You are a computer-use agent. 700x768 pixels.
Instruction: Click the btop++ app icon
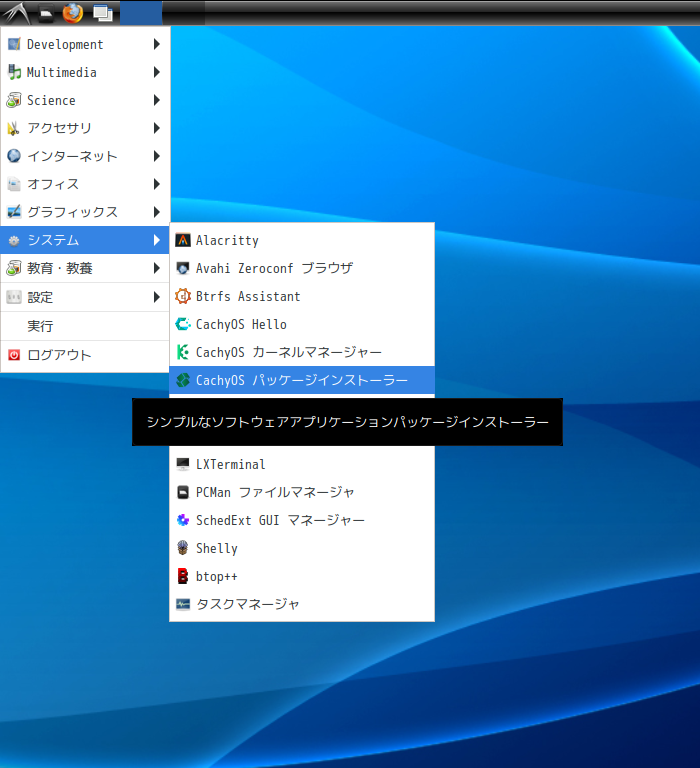[183, 576]
